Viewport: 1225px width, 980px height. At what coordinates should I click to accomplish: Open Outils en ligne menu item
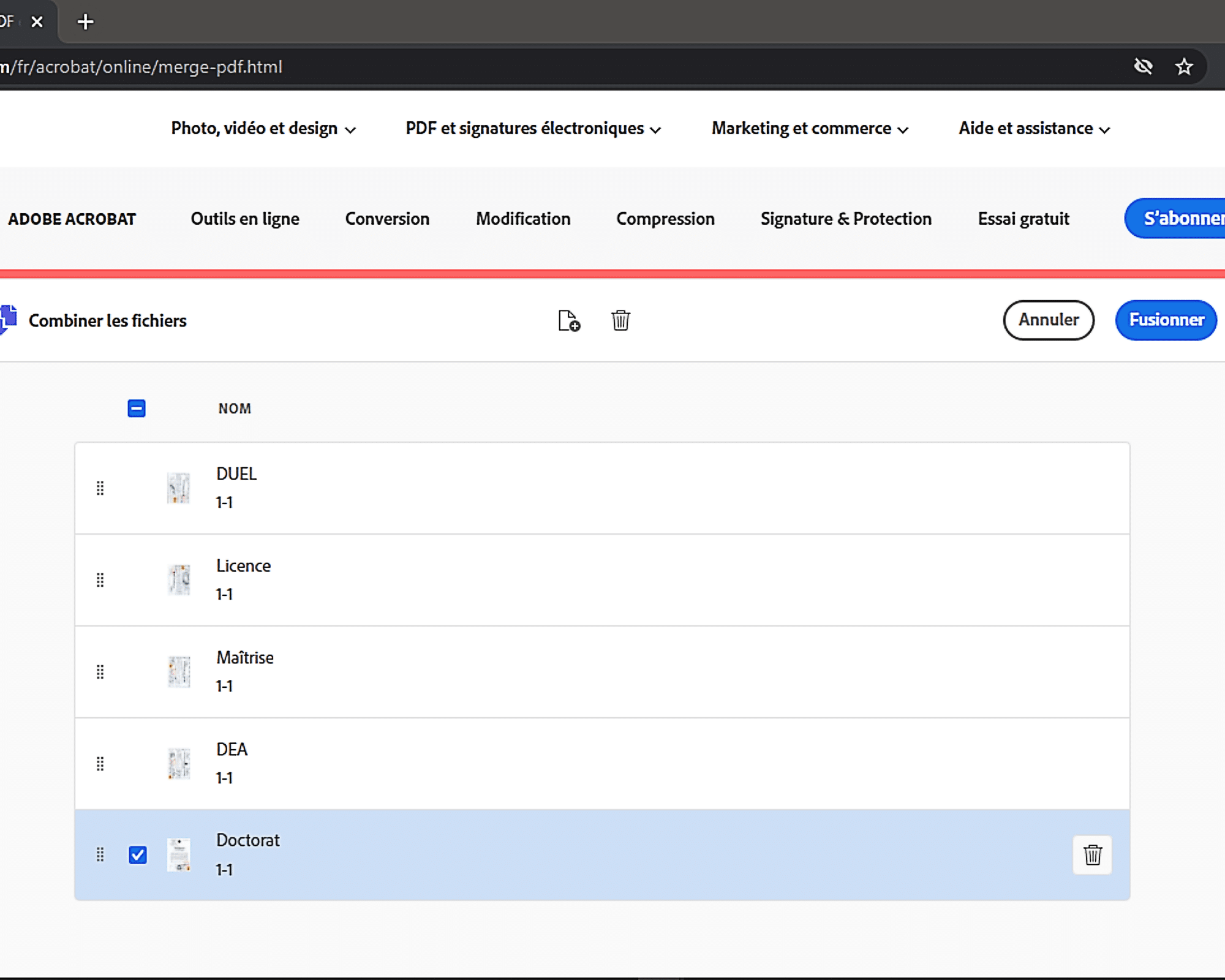tap(245, 219)
